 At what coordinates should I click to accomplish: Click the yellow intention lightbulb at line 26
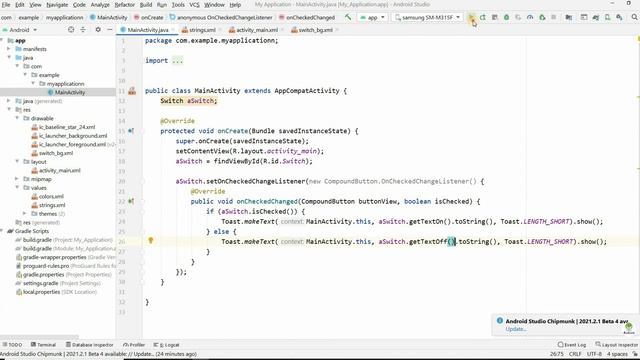pyautogui.click(x=151, y=240)
